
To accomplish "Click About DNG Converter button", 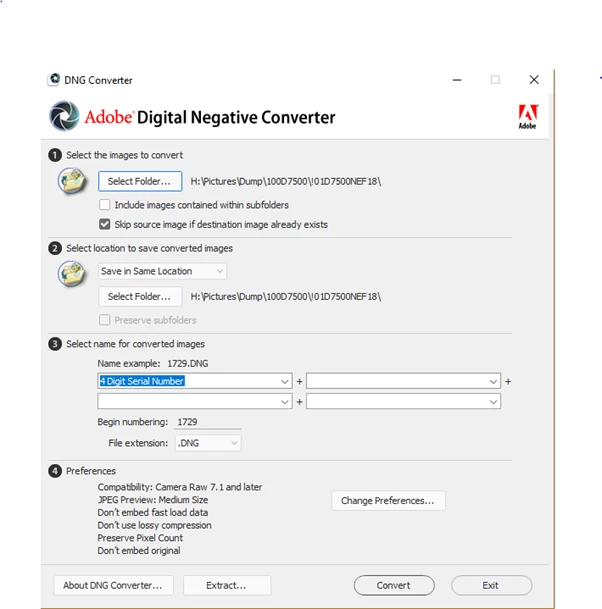I will pos(113,585).
